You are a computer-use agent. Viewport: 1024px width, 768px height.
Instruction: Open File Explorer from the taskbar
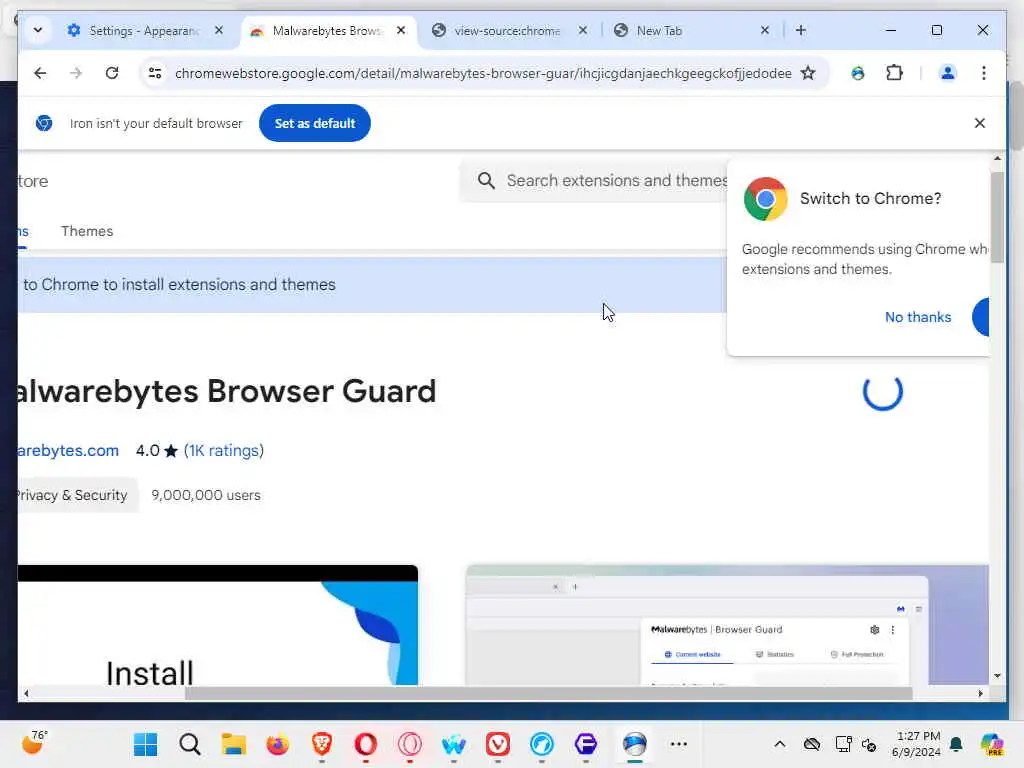[234, 744]
